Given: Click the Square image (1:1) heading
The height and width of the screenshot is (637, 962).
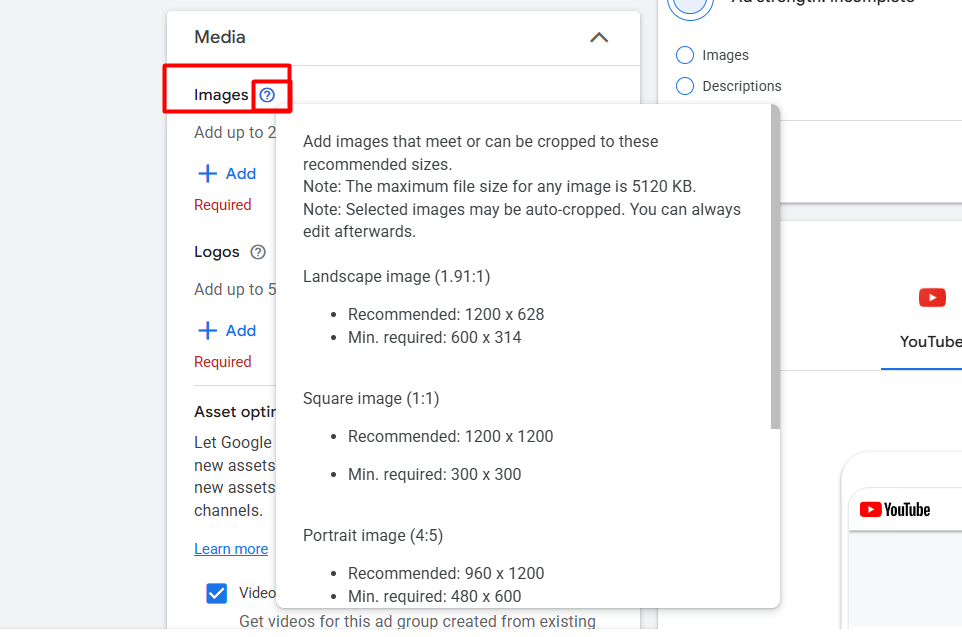Looking at the screenshot, I should click(x=371, y=398).
